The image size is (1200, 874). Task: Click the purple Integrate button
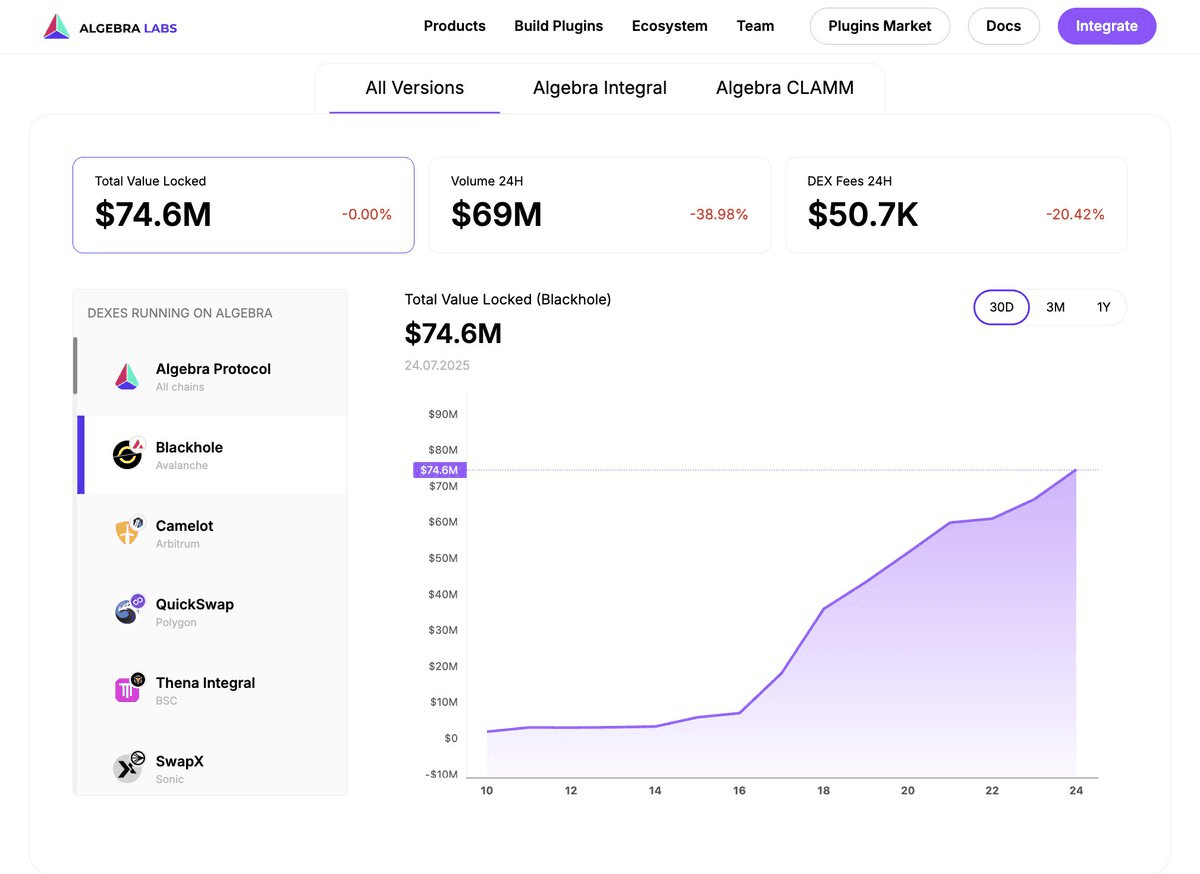[x=1106, y=26]
